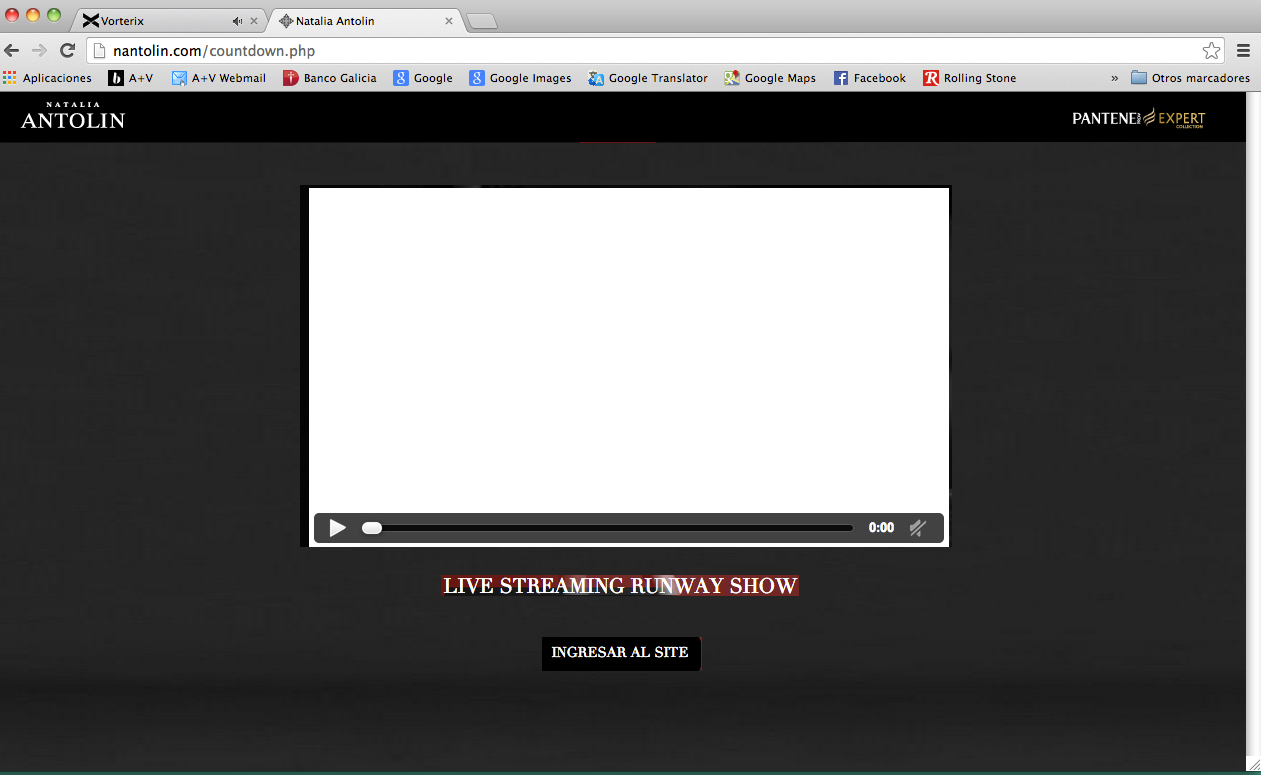This screenshot has width=1261, height=775.
Task: Mute audio icon on Vorterix tab
Action: point(237,21)
